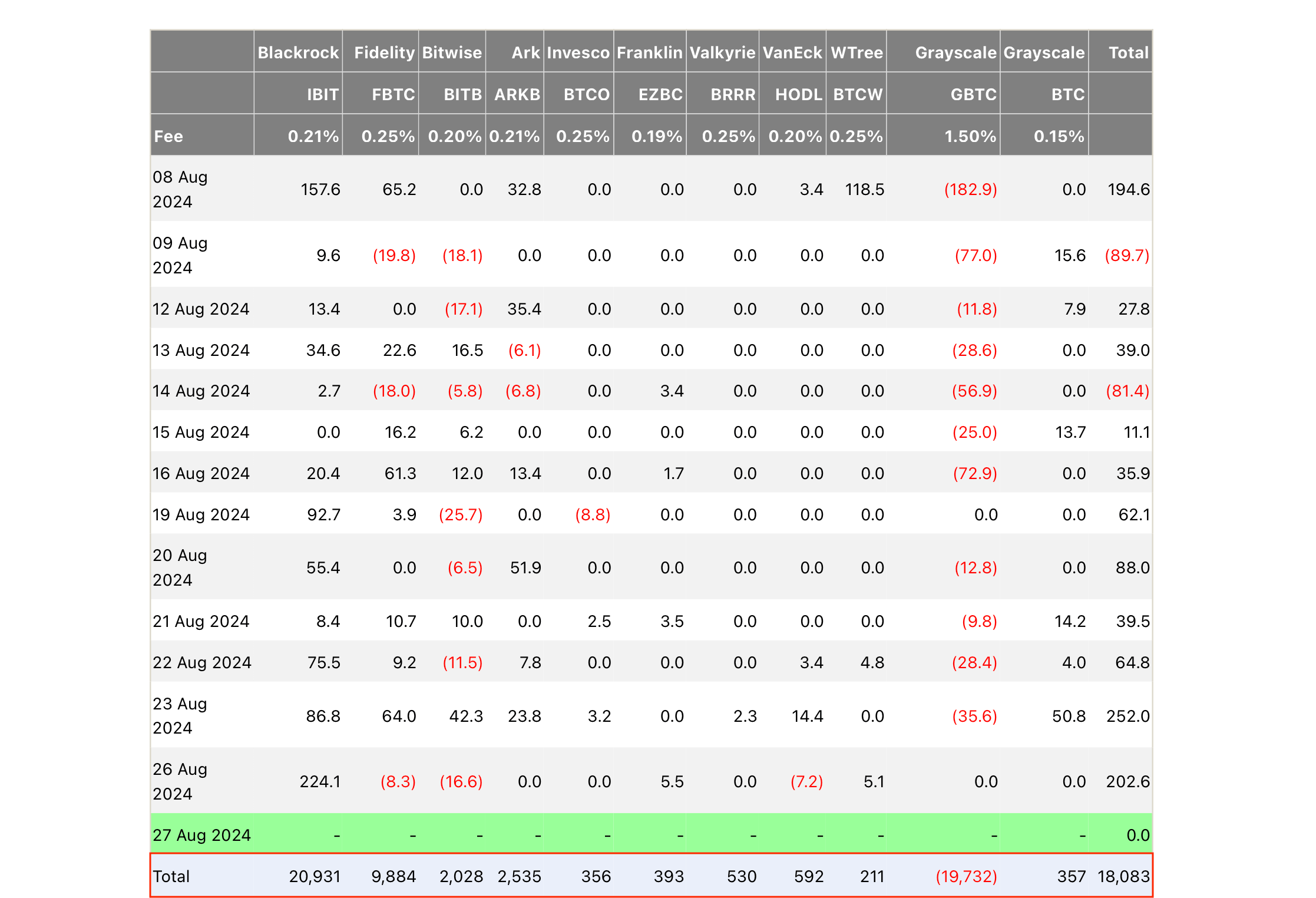
Task: Select the 15 Aug 2024 date cell
Action: 201,432
